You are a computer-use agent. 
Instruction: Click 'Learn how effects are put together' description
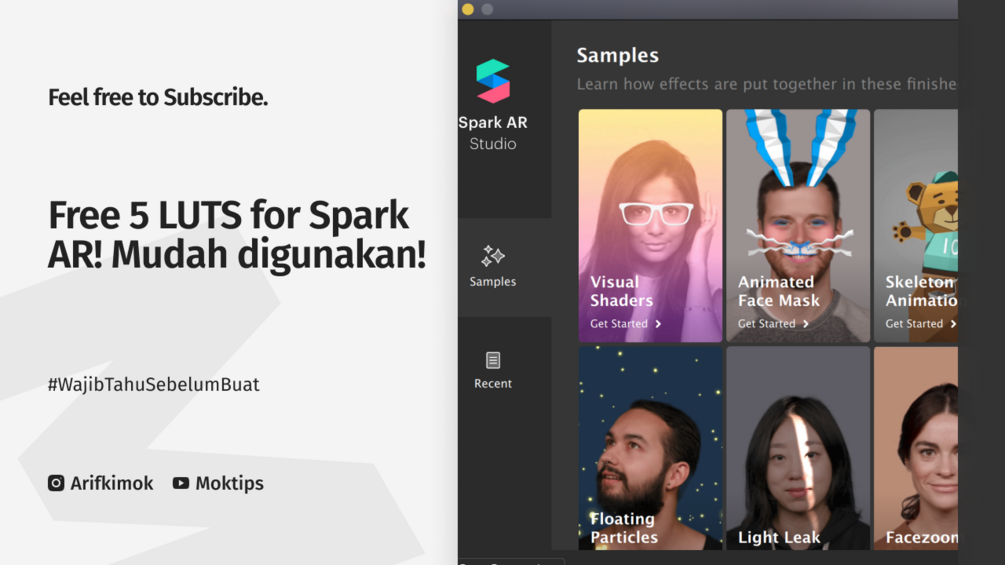point(767,84)
